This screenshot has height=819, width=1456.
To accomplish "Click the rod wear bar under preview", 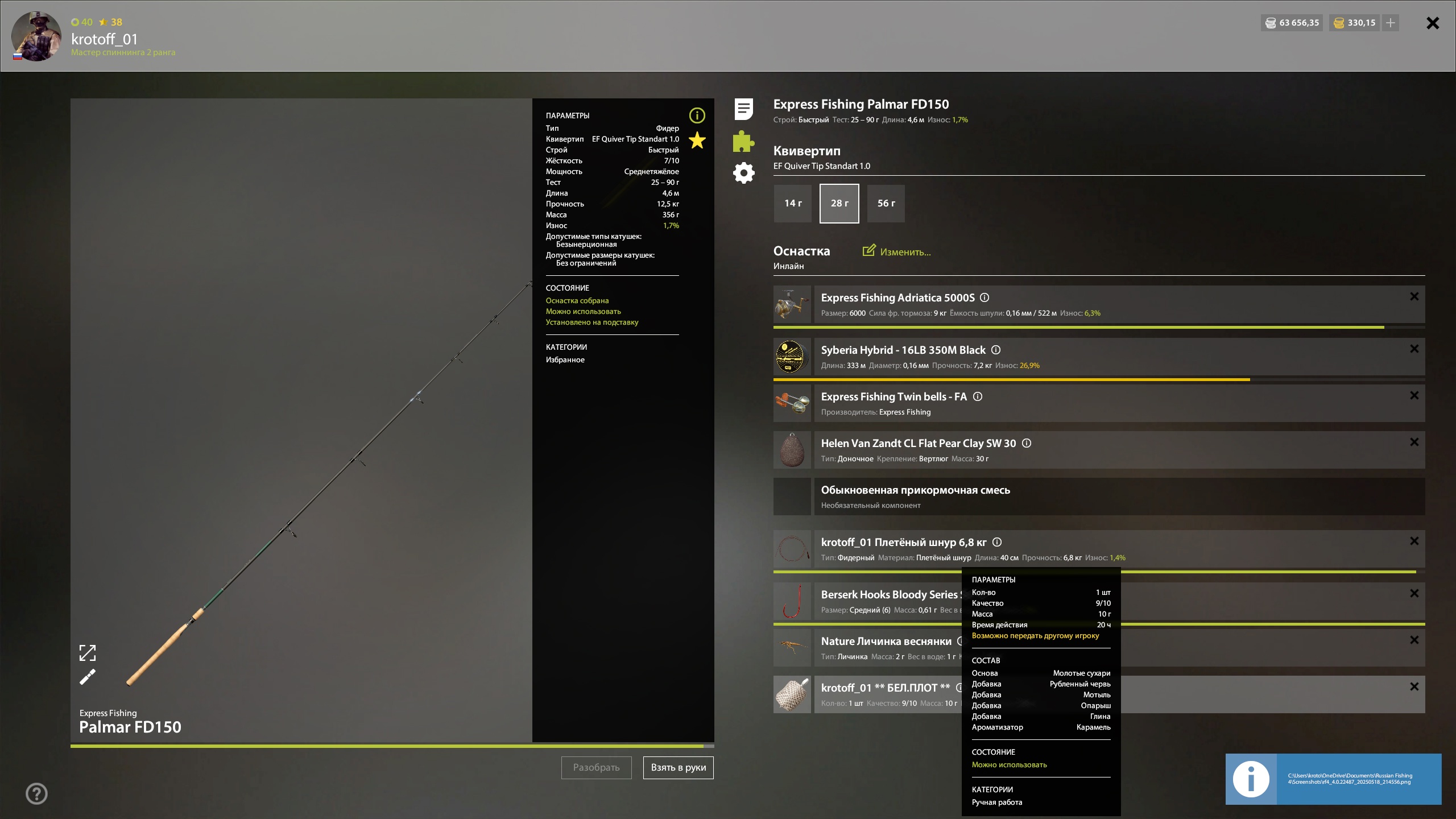I will [392, 746].
